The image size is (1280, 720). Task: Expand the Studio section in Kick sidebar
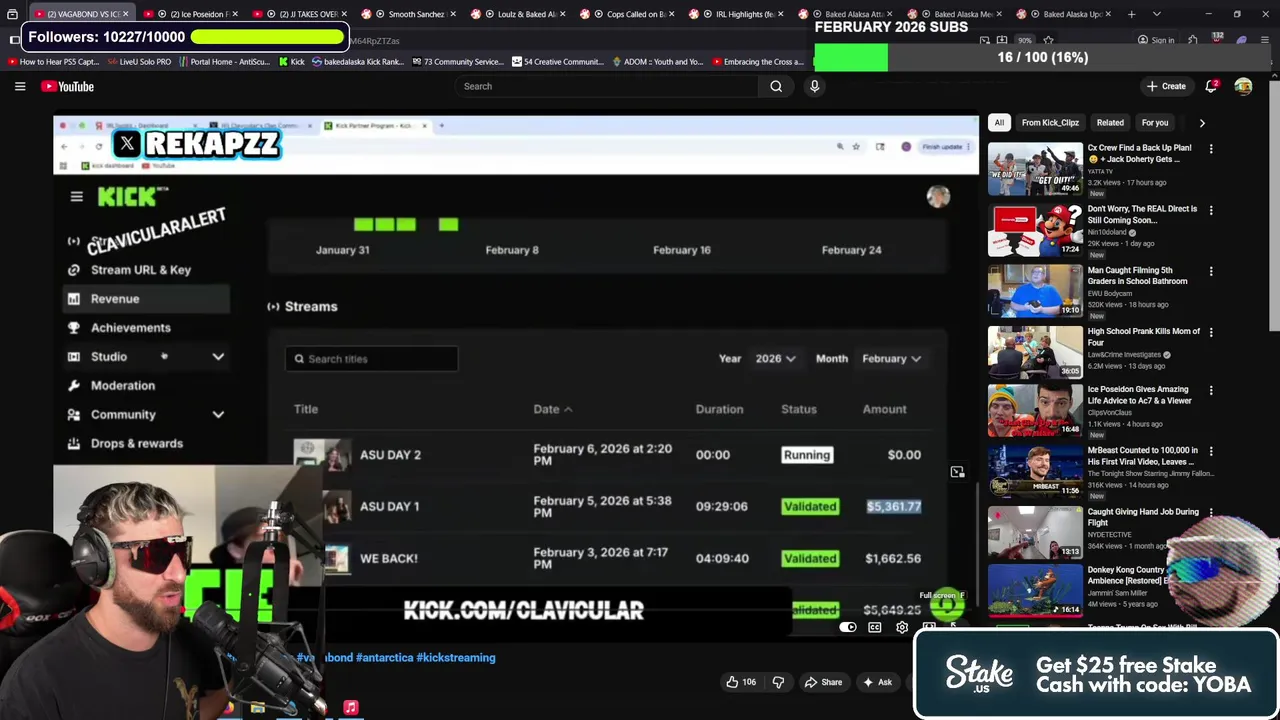218,357
